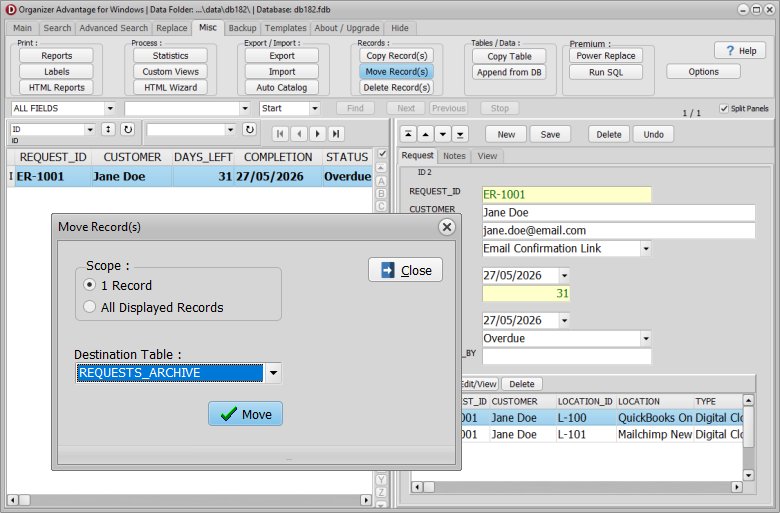
Task: Click the HTML Wizard button
Action: [x=170, y=88]
